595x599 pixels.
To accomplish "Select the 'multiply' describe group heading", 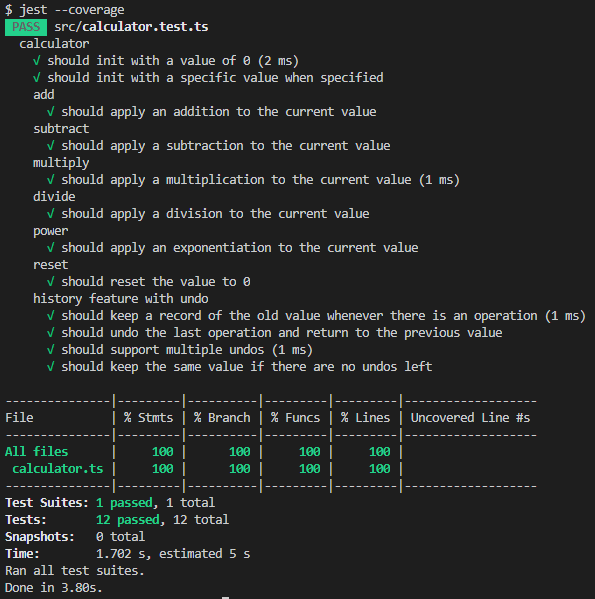I will click(61, 163).
